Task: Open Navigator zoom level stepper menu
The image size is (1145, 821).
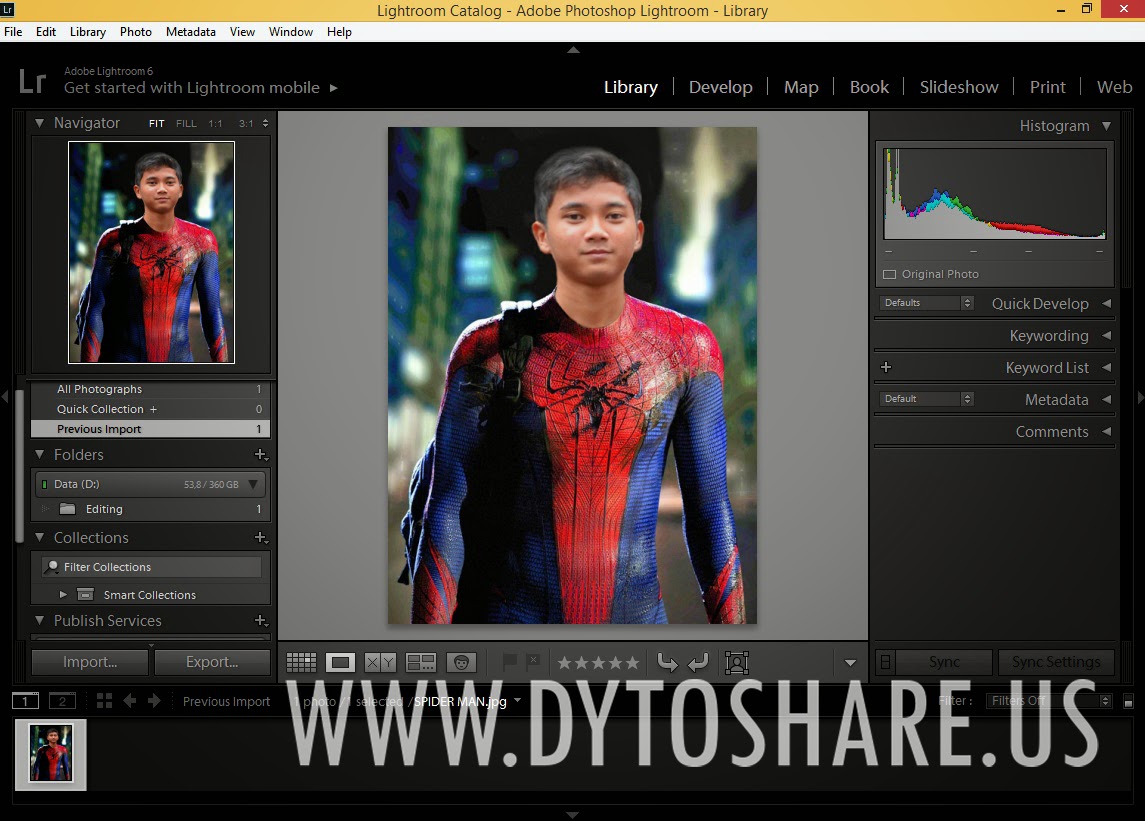Action: click(265, 123)
